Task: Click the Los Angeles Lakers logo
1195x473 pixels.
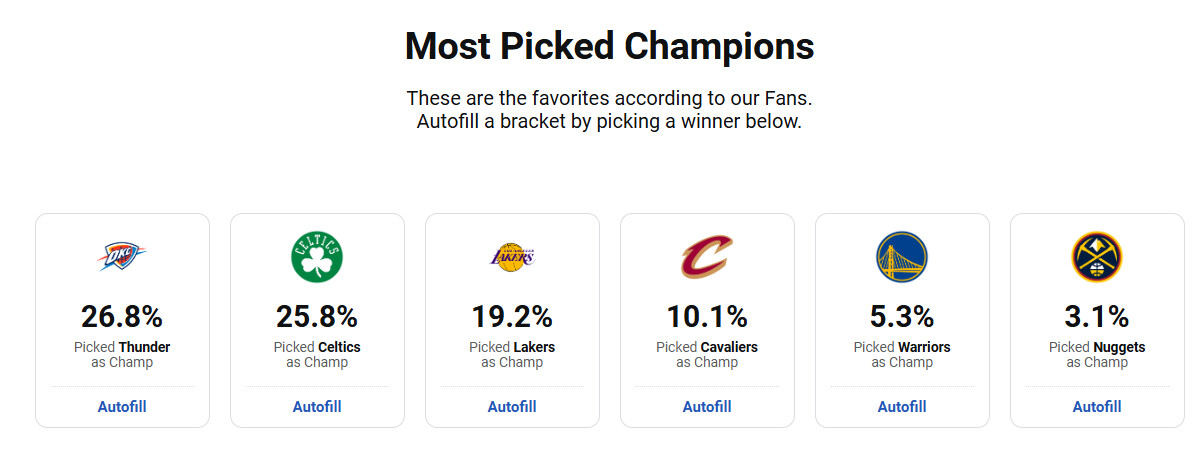Action: [512, 257]
